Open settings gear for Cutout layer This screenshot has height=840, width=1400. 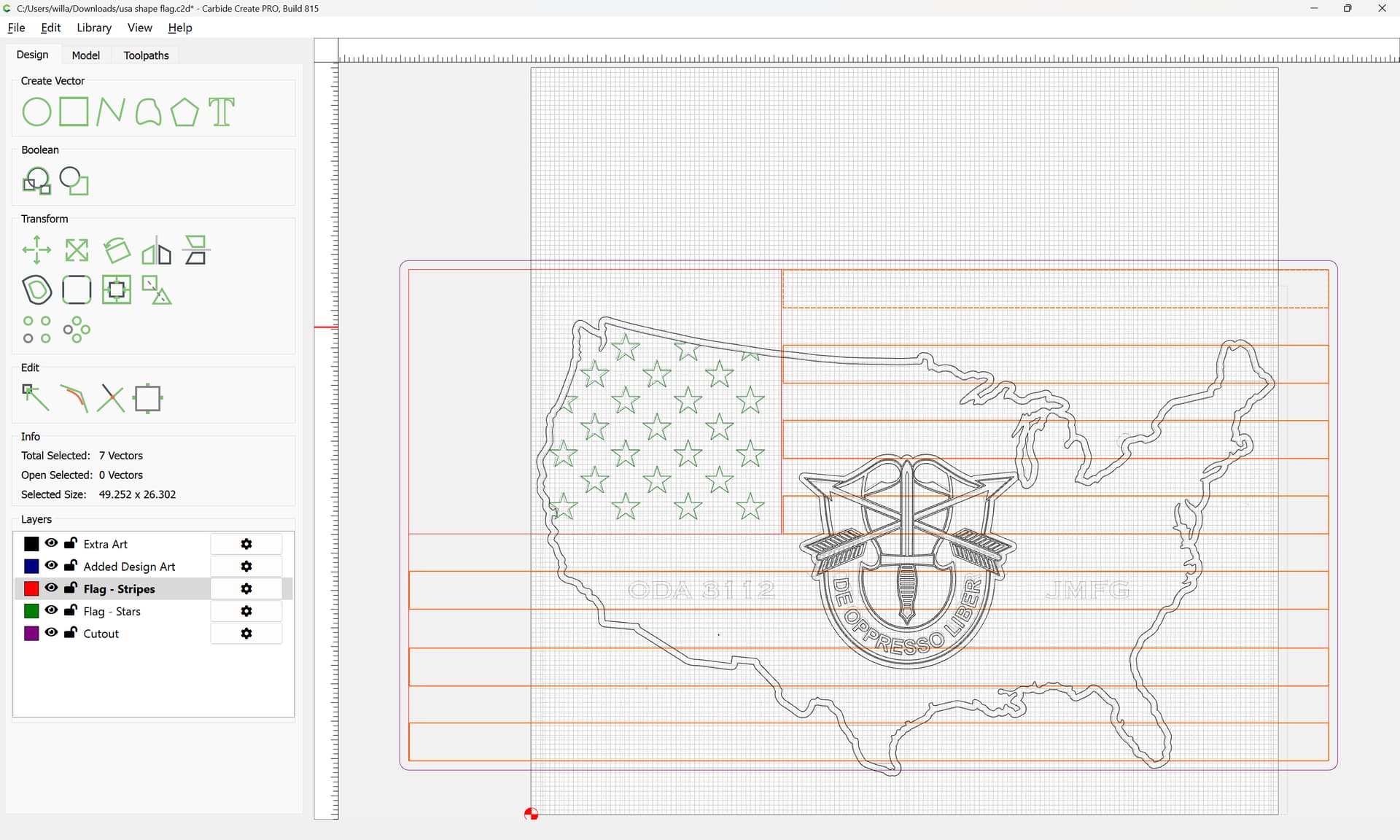coord(246,634)
